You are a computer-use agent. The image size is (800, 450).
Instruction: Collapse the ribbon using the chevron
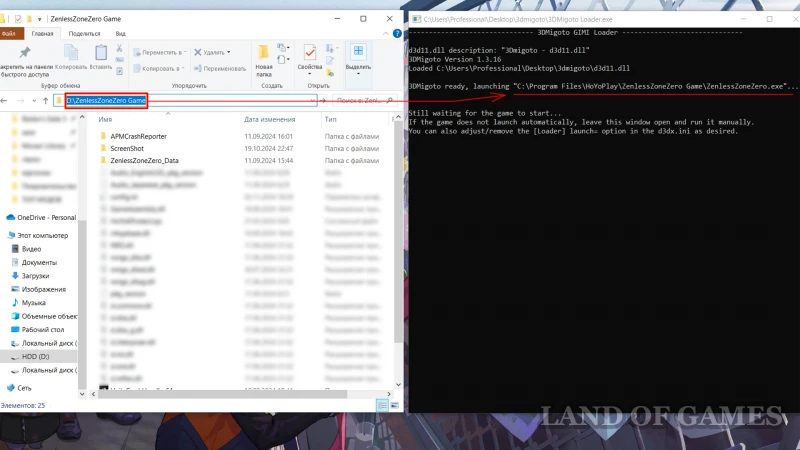(386, 34)
